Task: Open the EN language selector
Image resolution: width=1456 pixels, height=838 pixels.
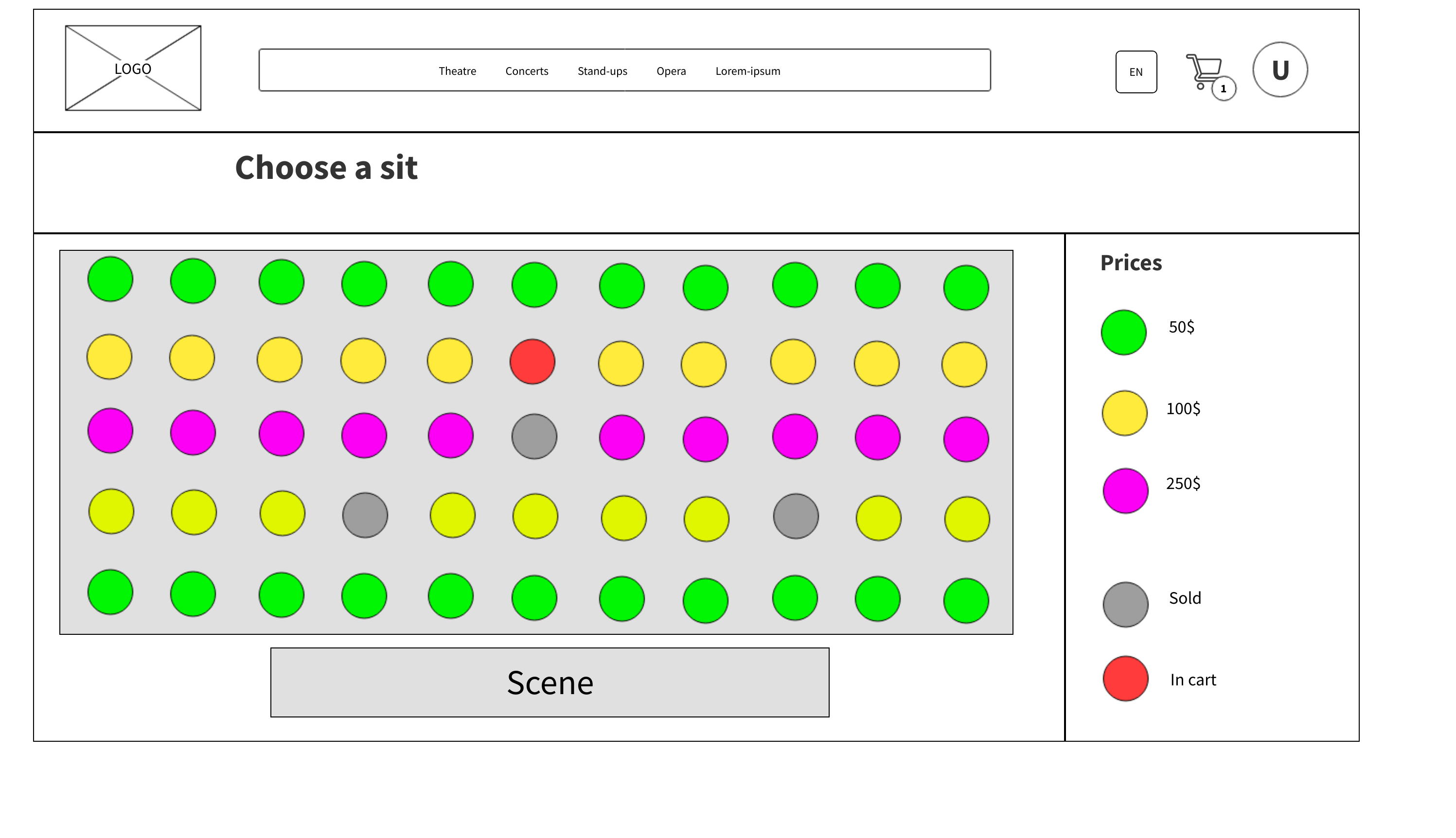Action: click(x=1136, y=72)
